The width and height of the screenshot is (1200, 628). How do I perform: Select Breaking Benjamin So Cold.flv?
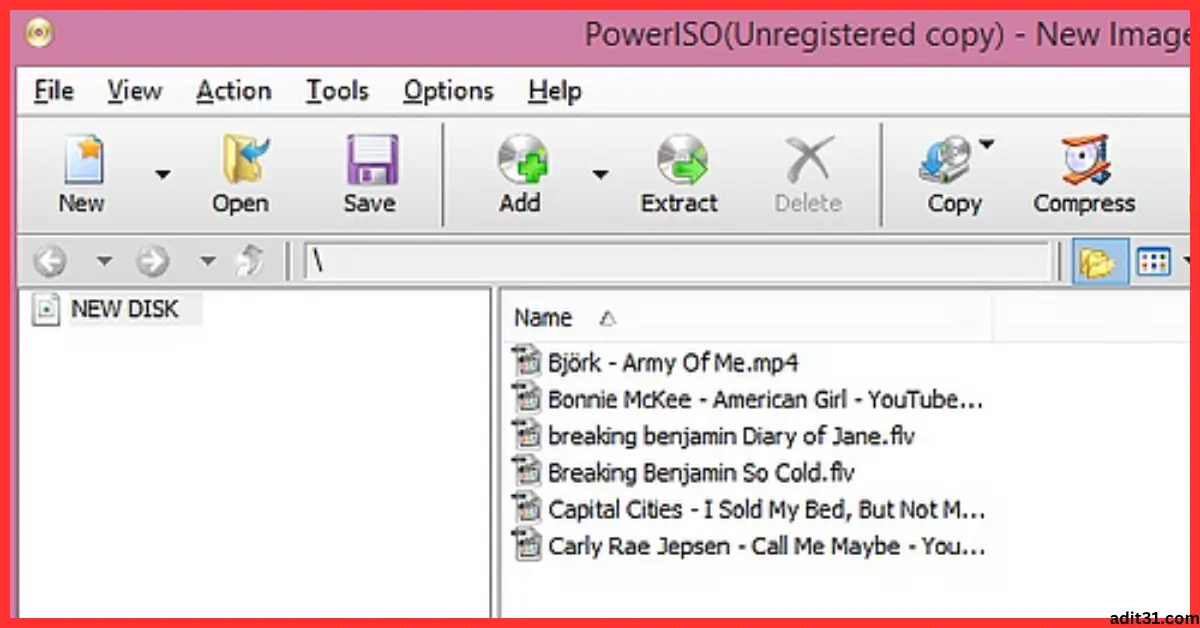point(701,473)
